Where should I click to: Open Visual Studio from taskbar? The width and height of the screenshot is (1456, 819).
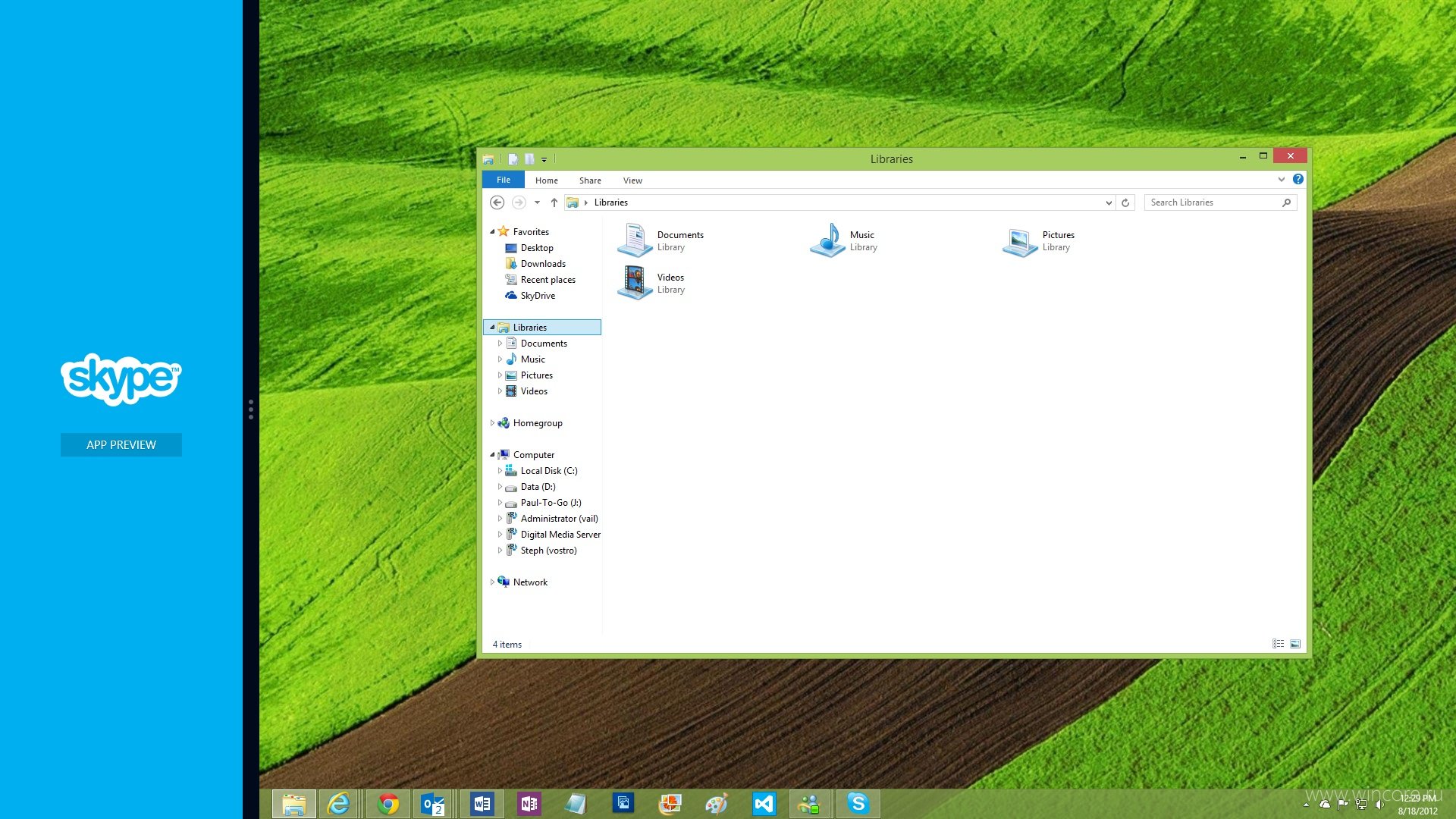click(764, 803)
